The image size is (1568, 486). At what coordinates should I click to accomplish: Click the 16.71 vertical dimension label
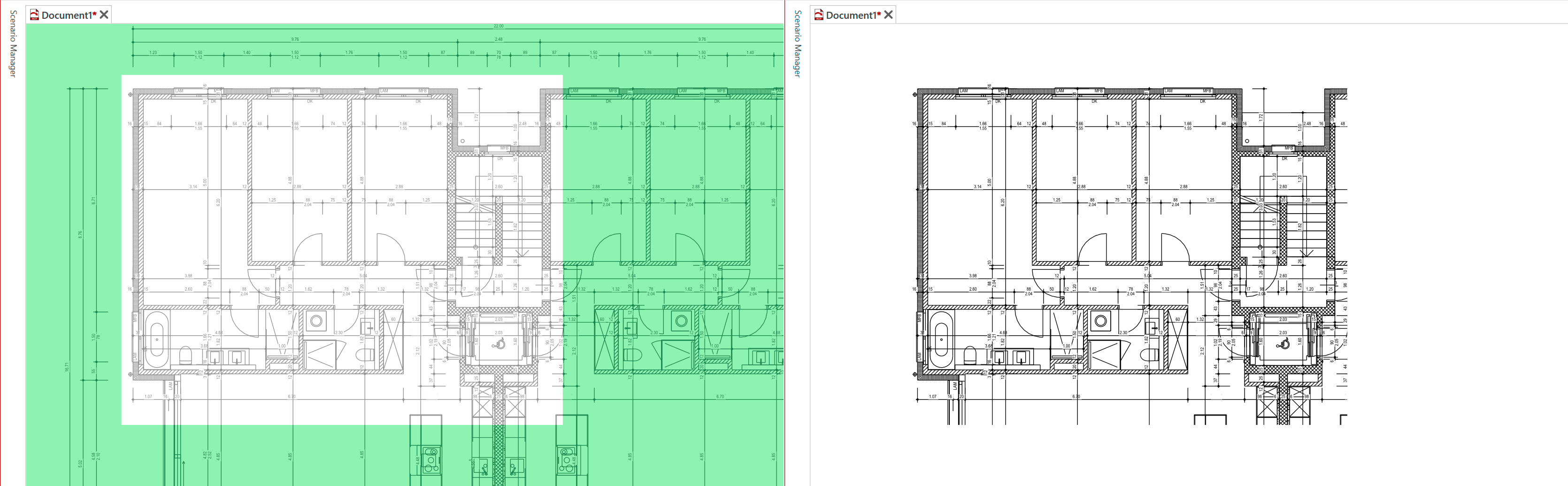[x=68, y=367]
